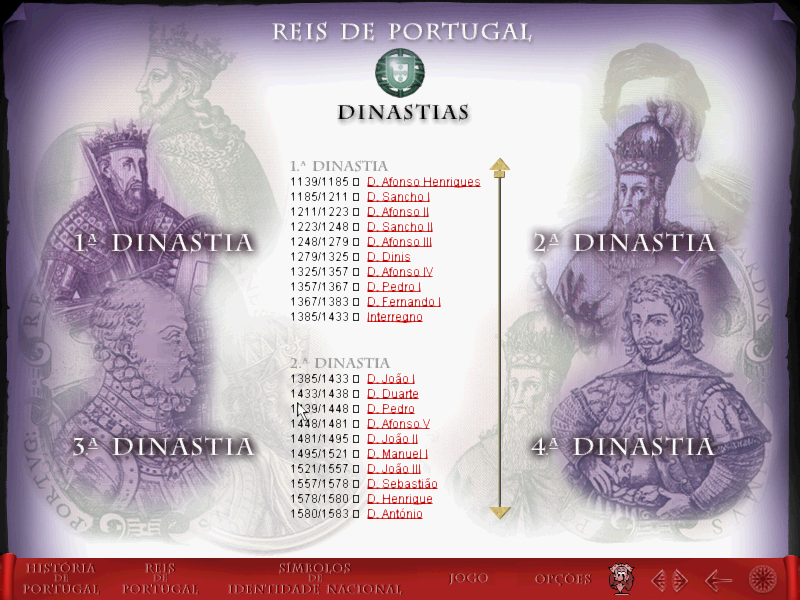Go to next page with right triangle arrow
Image resolution: width=800 pixels, height=600 pixels.
coord(680,580)
